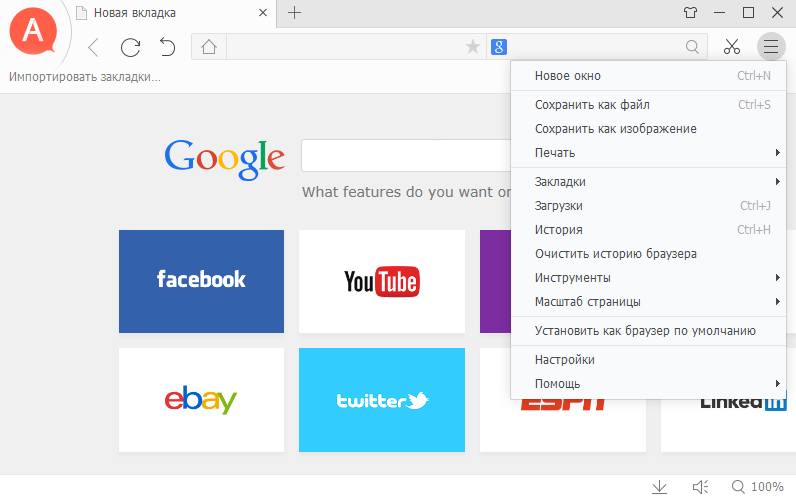
Task: Focus the address bar field
Action: click(345, 47)
